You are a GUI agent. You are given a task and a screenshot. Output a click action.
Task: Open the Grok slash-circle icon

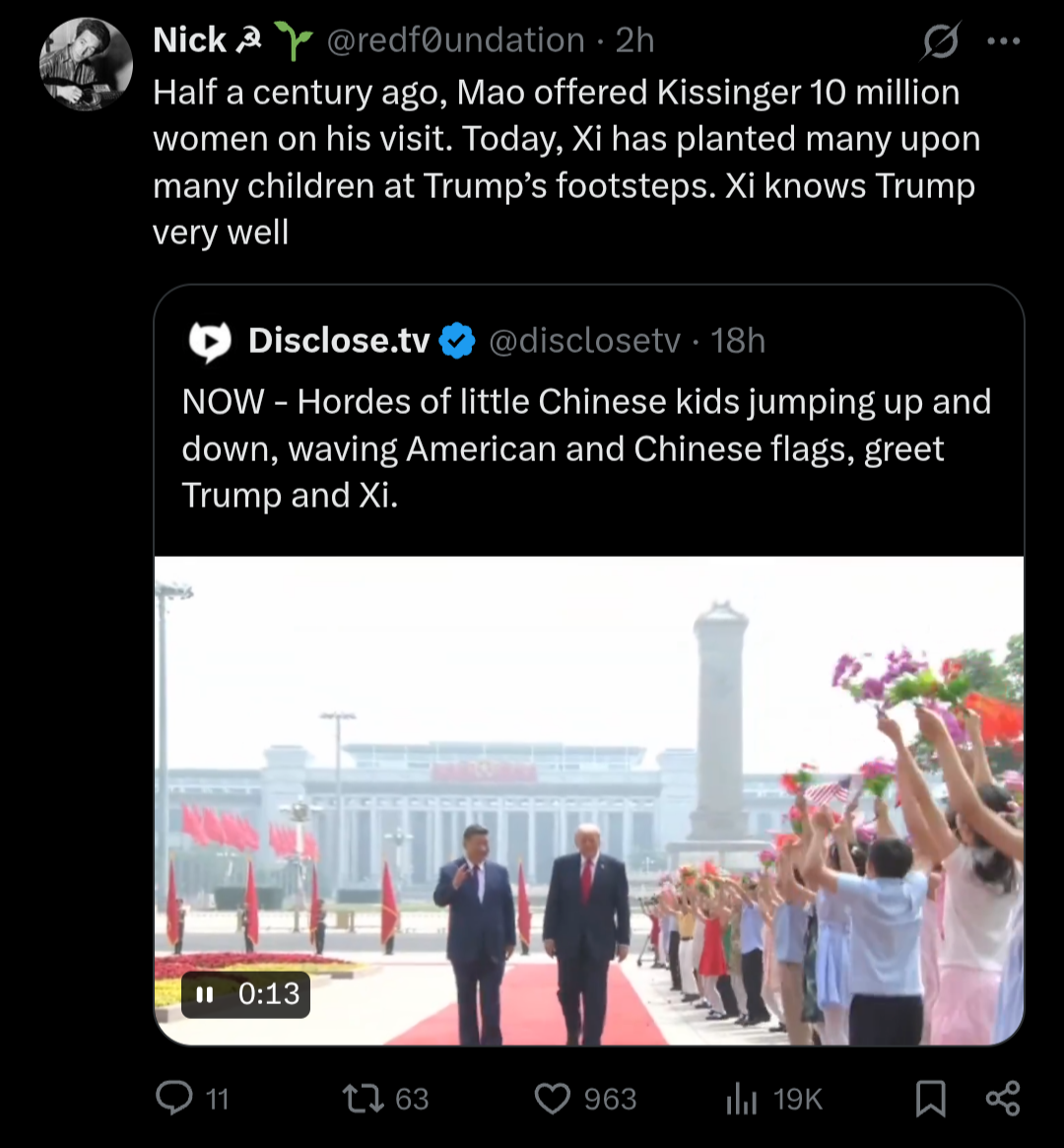[940, 41]
